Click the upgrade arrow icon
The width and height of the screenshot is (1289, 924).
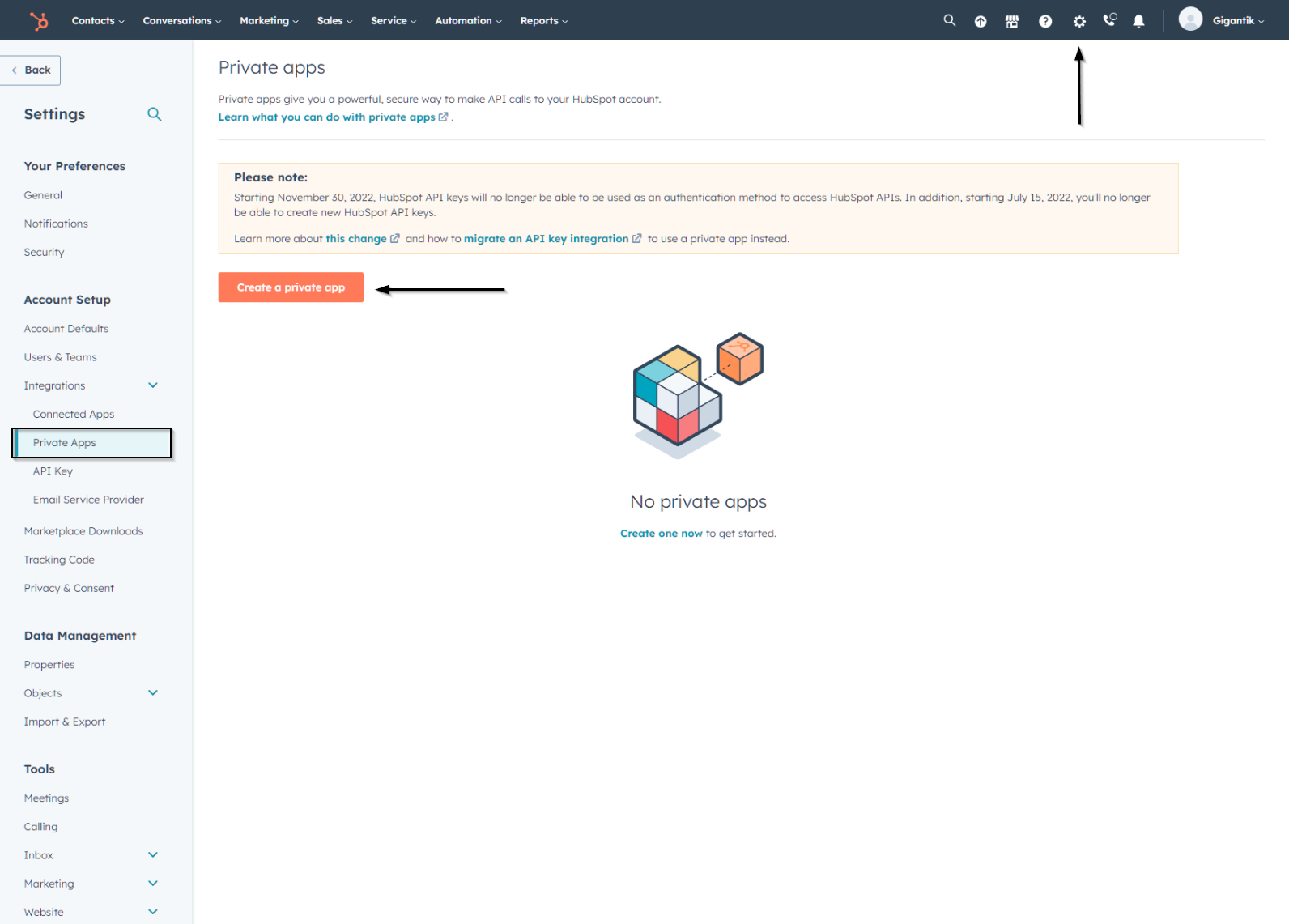coord(981,21)
